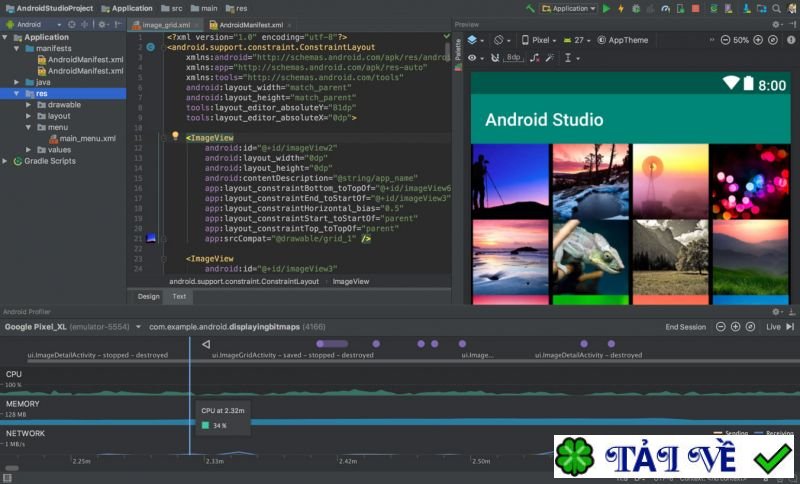The image size is (800, 484).
Task: Click the search magnifier in top toolbar
Action: tap(774, 8)
